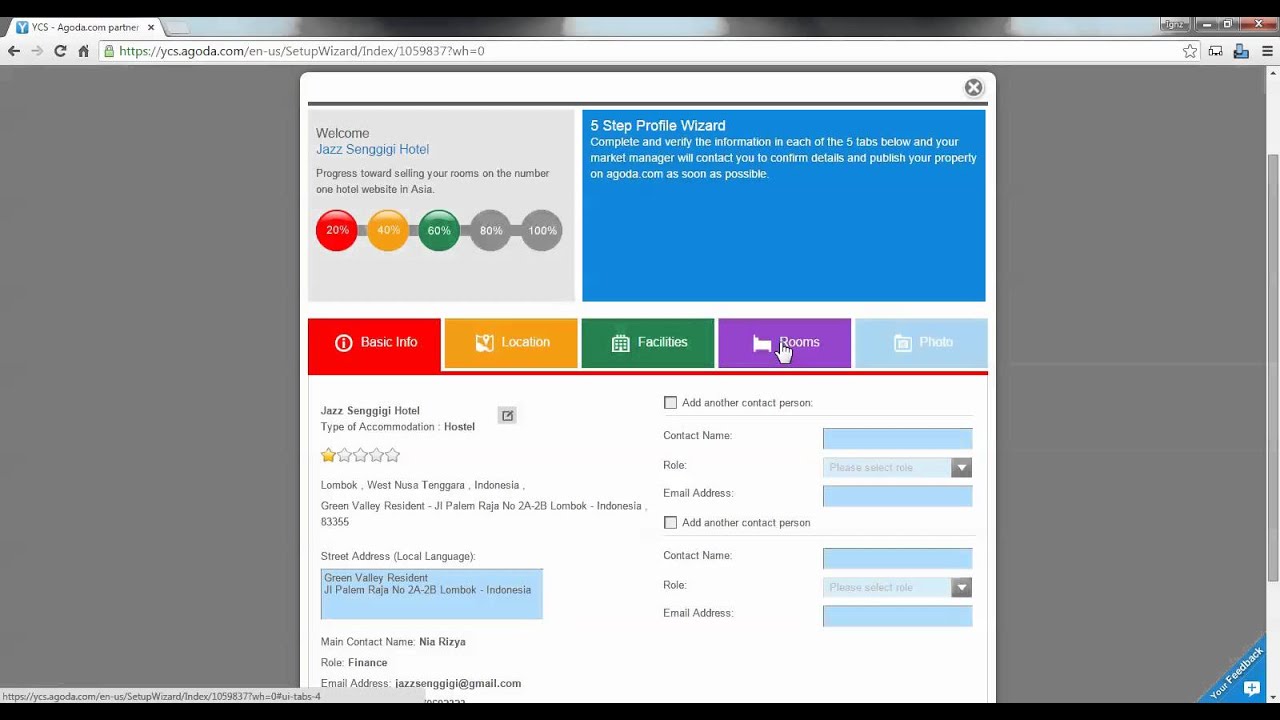Click the 60% progress circle
The image size is (1280, 720).
pos(439,230)
